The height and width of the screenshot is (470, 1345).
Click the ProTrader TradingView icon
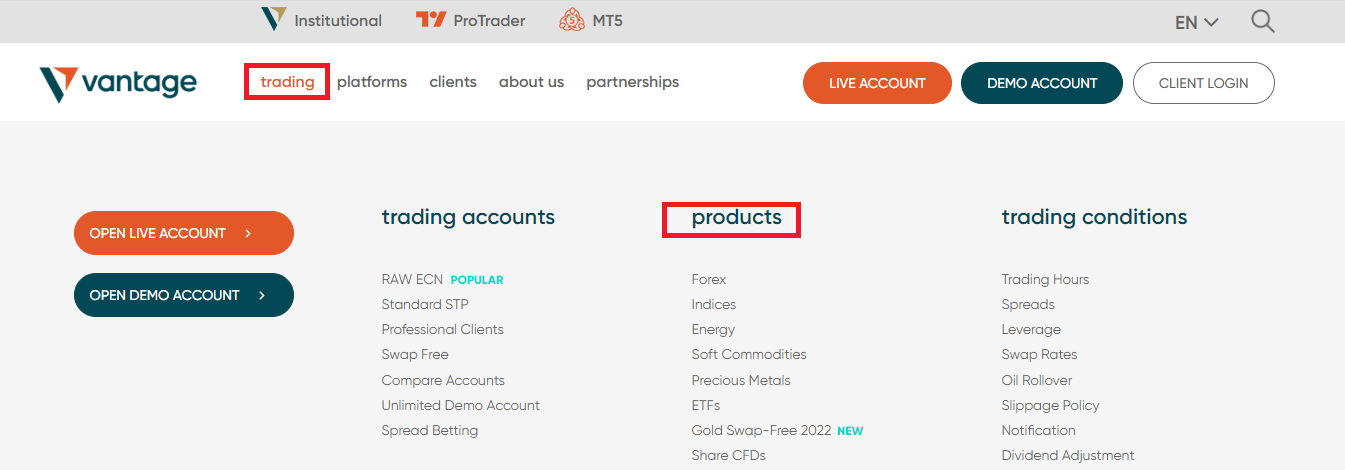(431, 20)
